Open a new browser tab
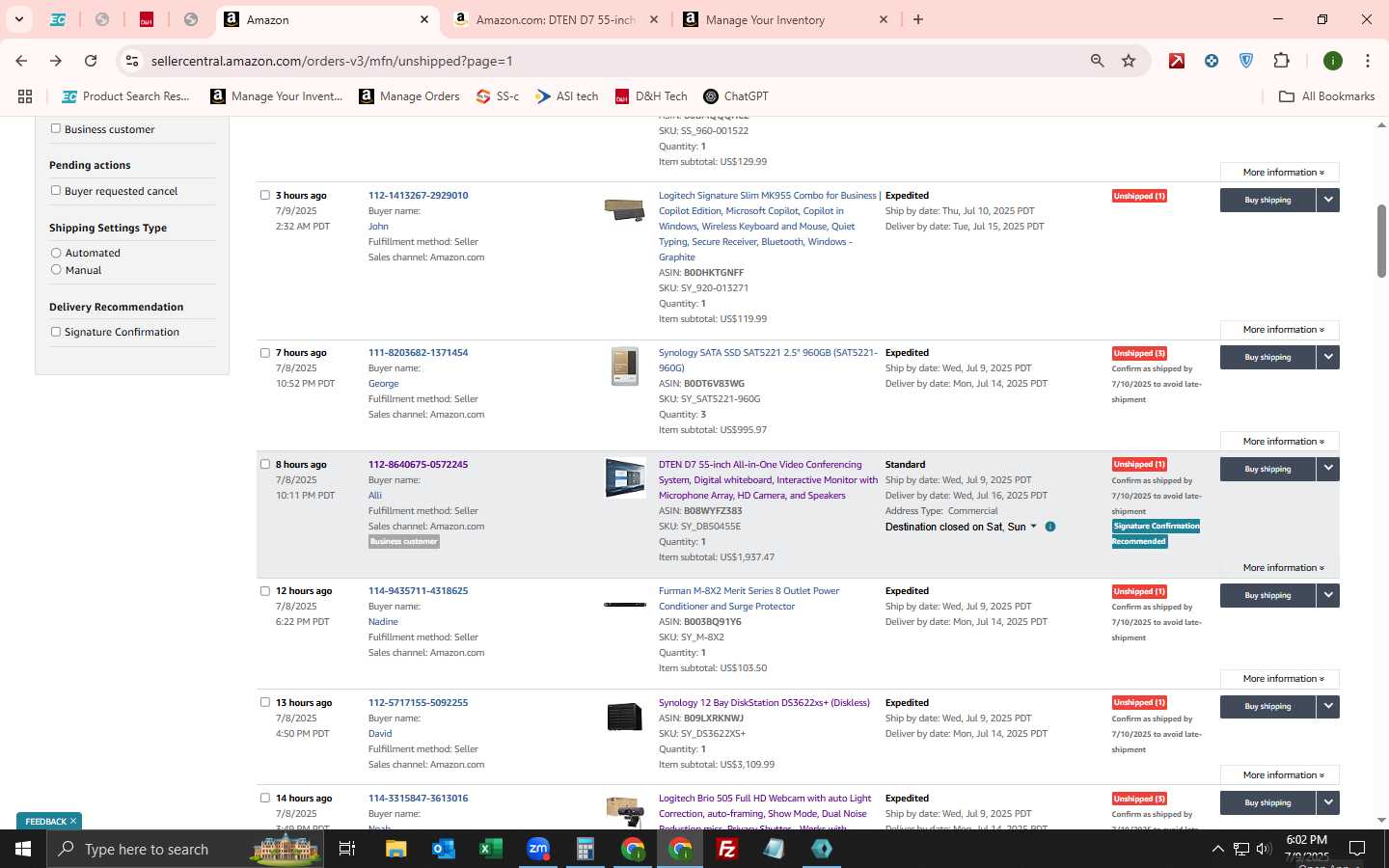This screenshot has width=1389, height=868. point(918,19)
